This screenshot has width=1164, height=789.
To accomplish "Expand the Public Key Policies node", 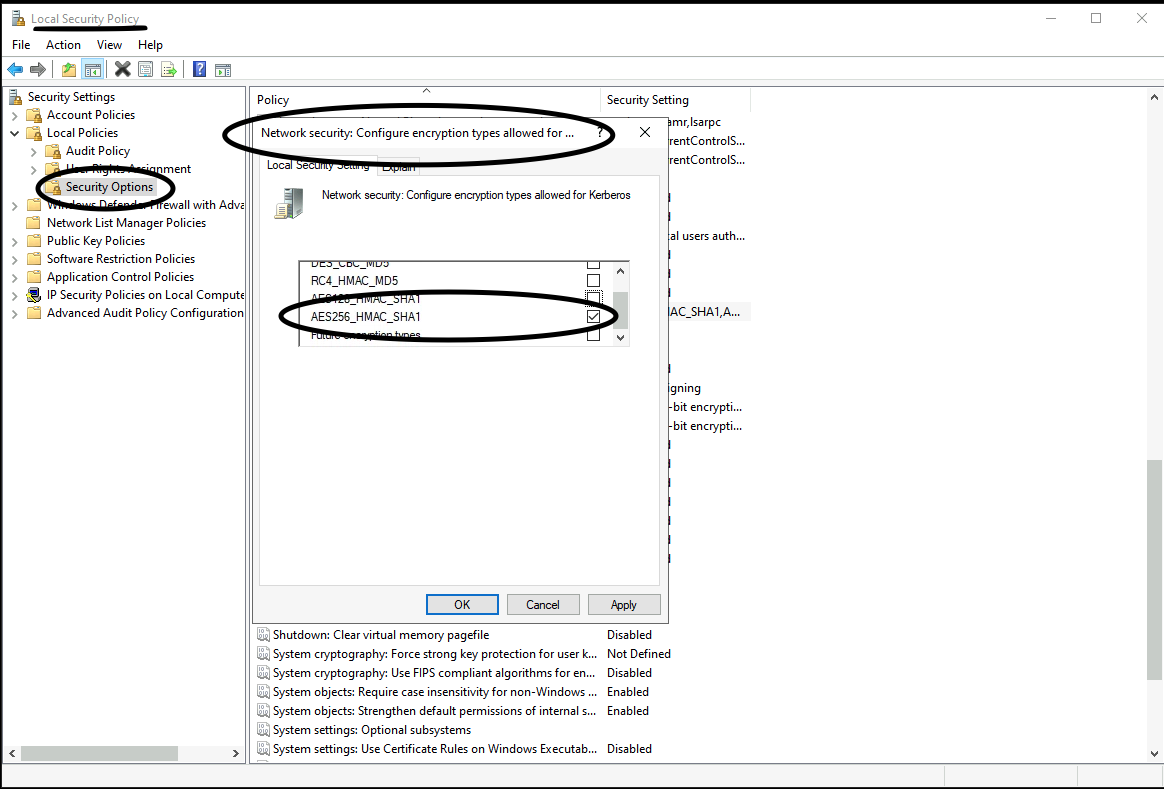I will 13,240.
